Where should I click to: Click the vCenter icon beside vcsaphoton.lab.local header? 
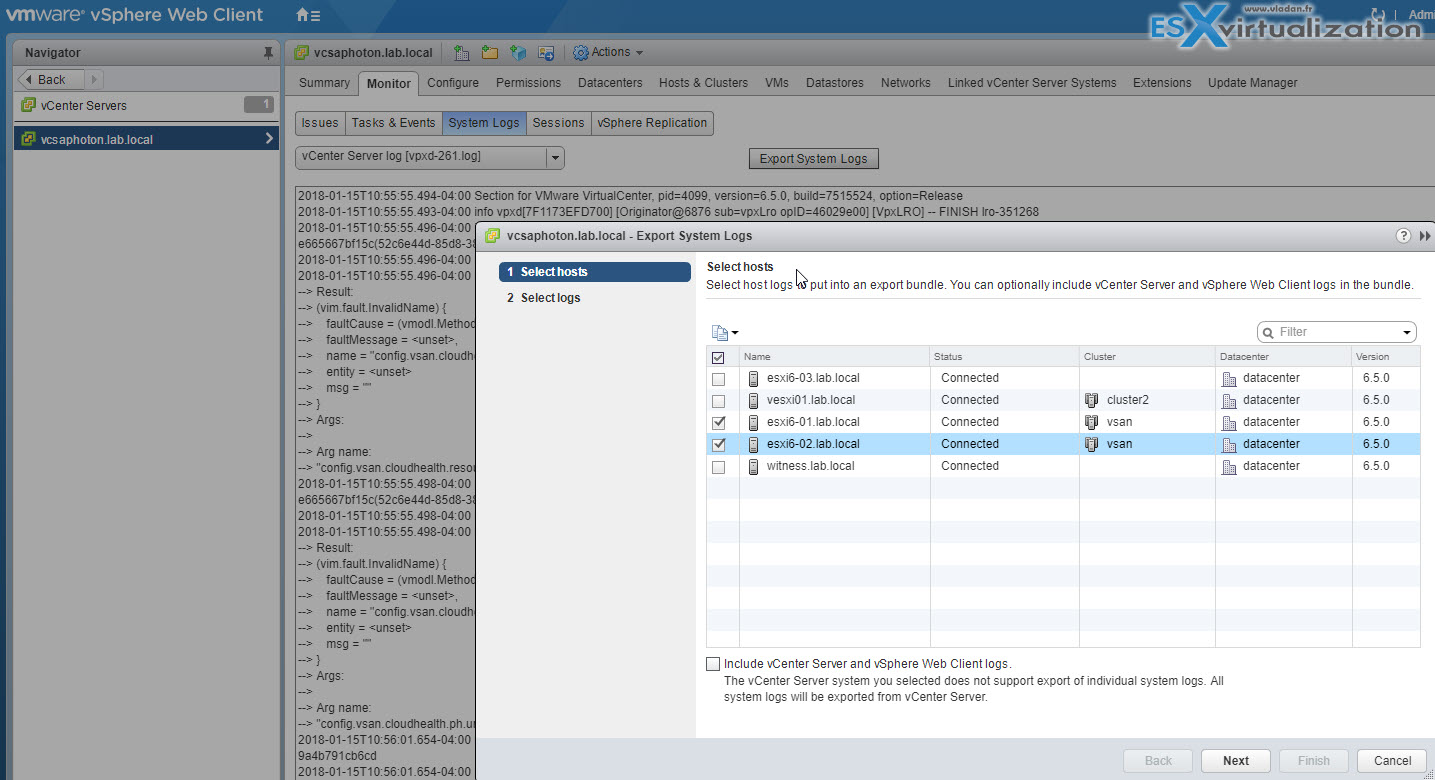tap(301, 52)
